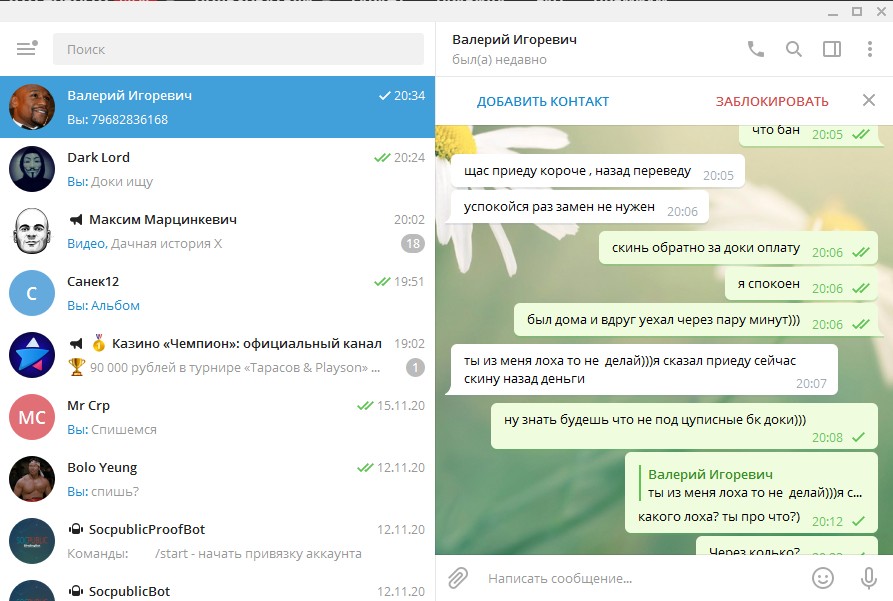This screenshot has width=893, height=601.
Task: Click the bot icon beside SocpublicProofBot
Action: pyautogui.click(x=76, y=529)
